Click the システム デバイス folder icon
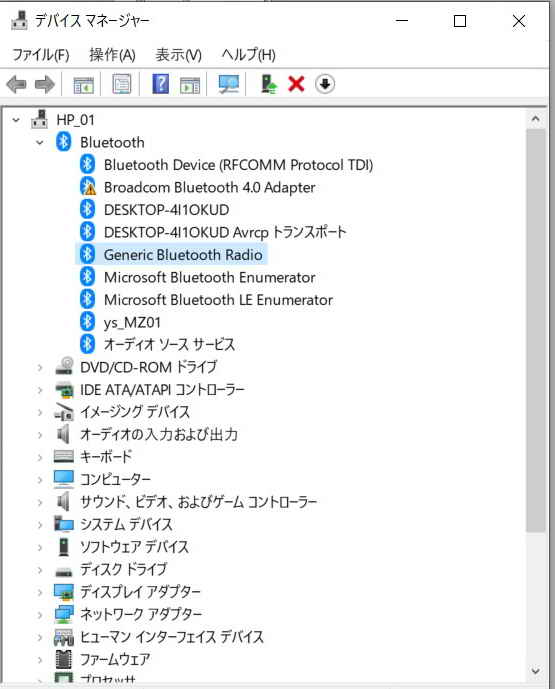The width and height of the screenshot is (555, 689). tap(64, 524)
